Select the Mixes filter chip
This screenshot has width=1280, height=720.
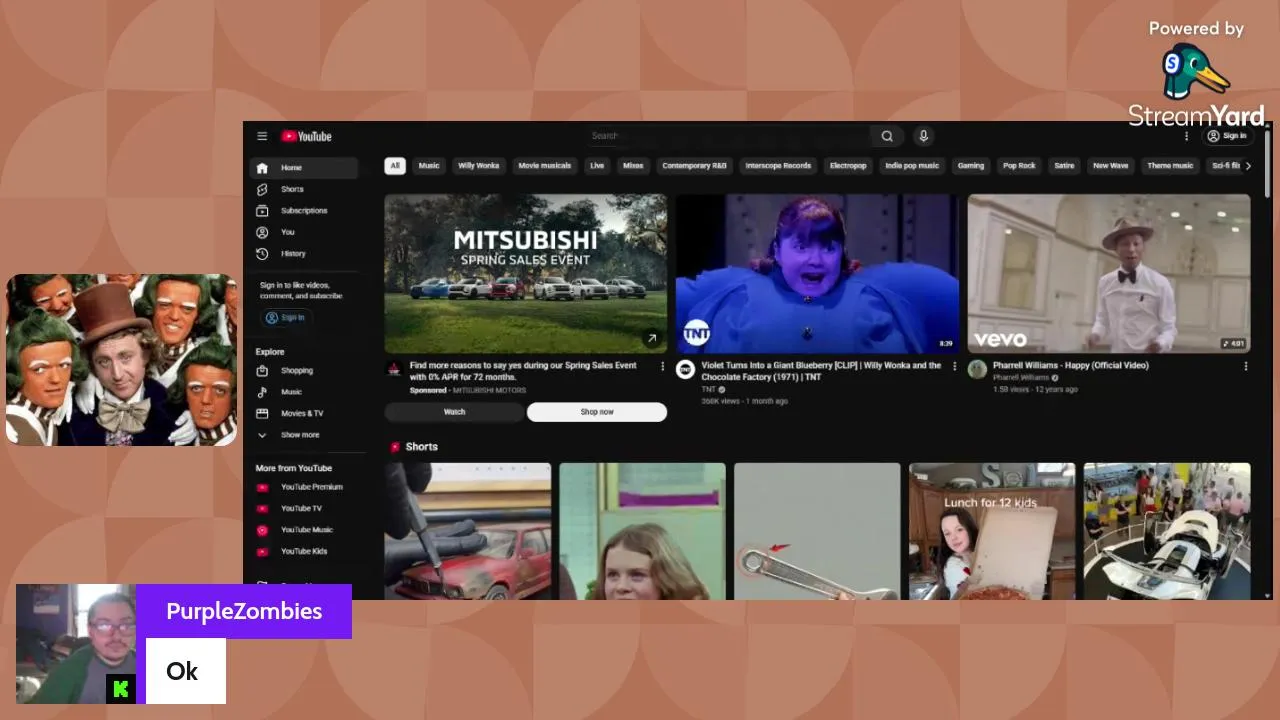633,166
